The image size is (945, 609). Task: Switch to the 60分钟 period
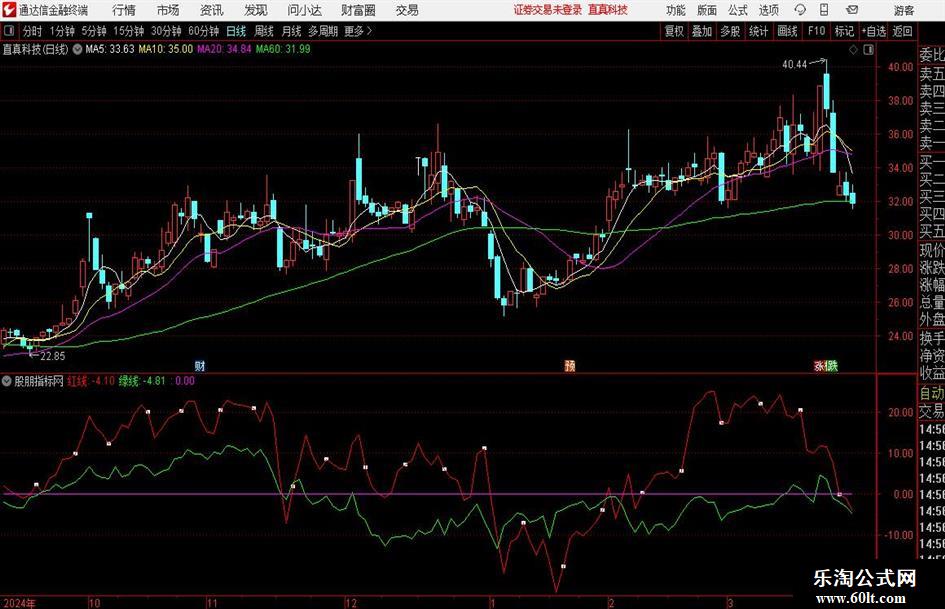203,31
